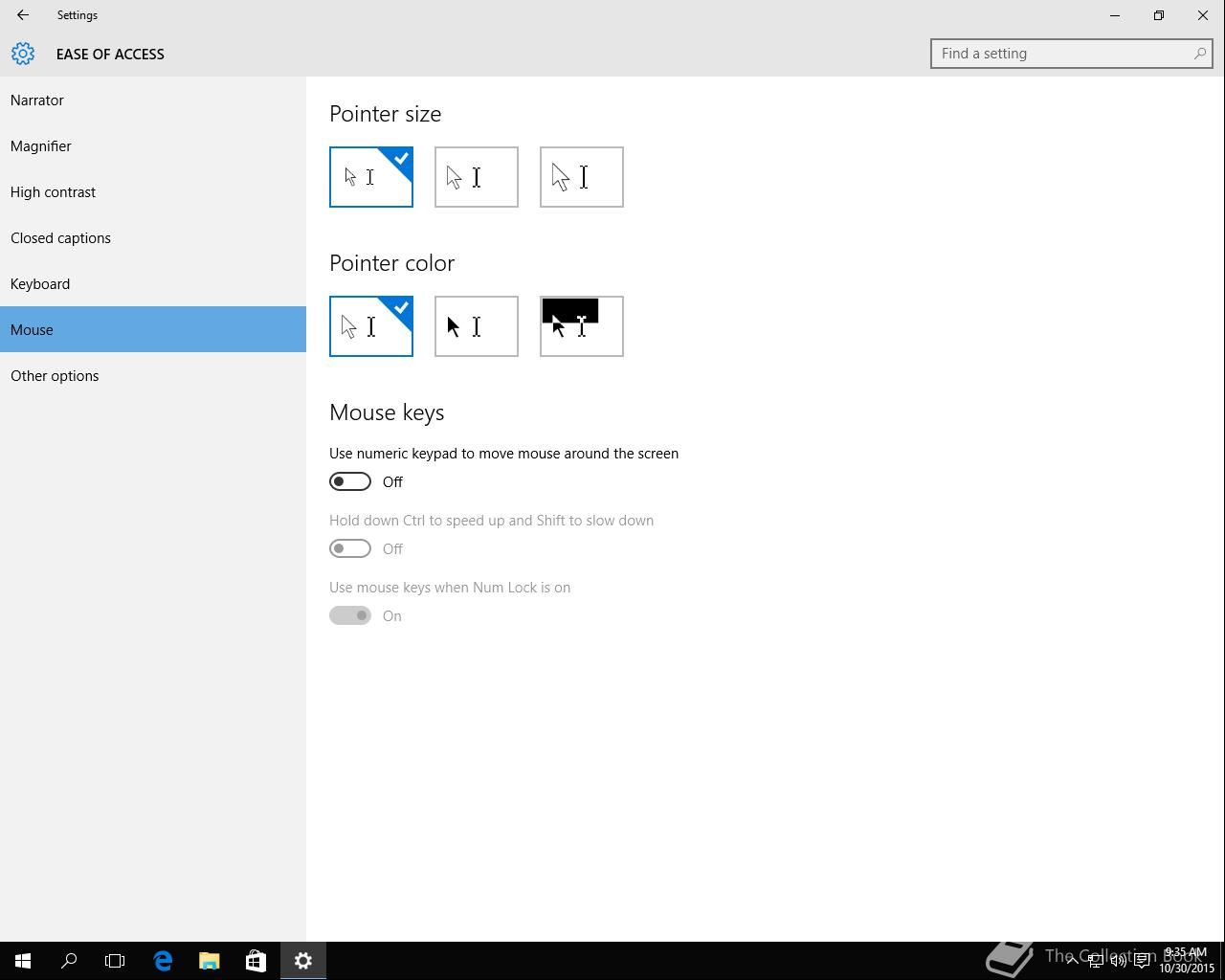Open the High contrast settings page
This screenshot has width=1225, height=980.
pos(153,191)
